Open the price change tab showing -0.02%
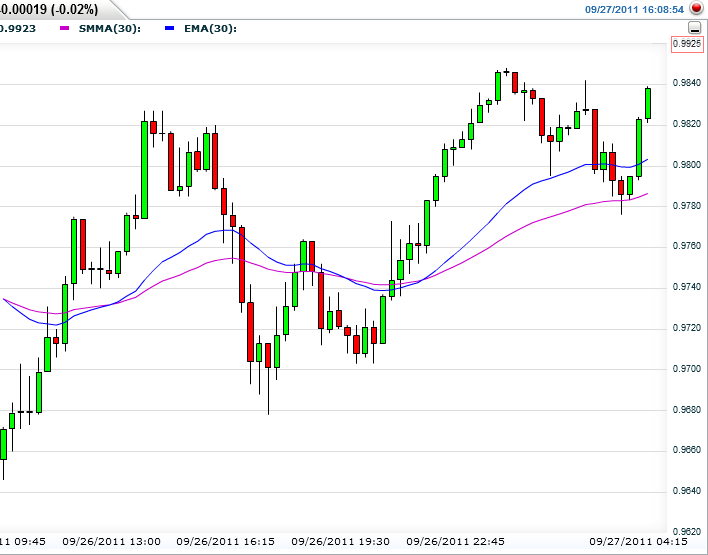 pyautogui.click(x=49, y=9)
